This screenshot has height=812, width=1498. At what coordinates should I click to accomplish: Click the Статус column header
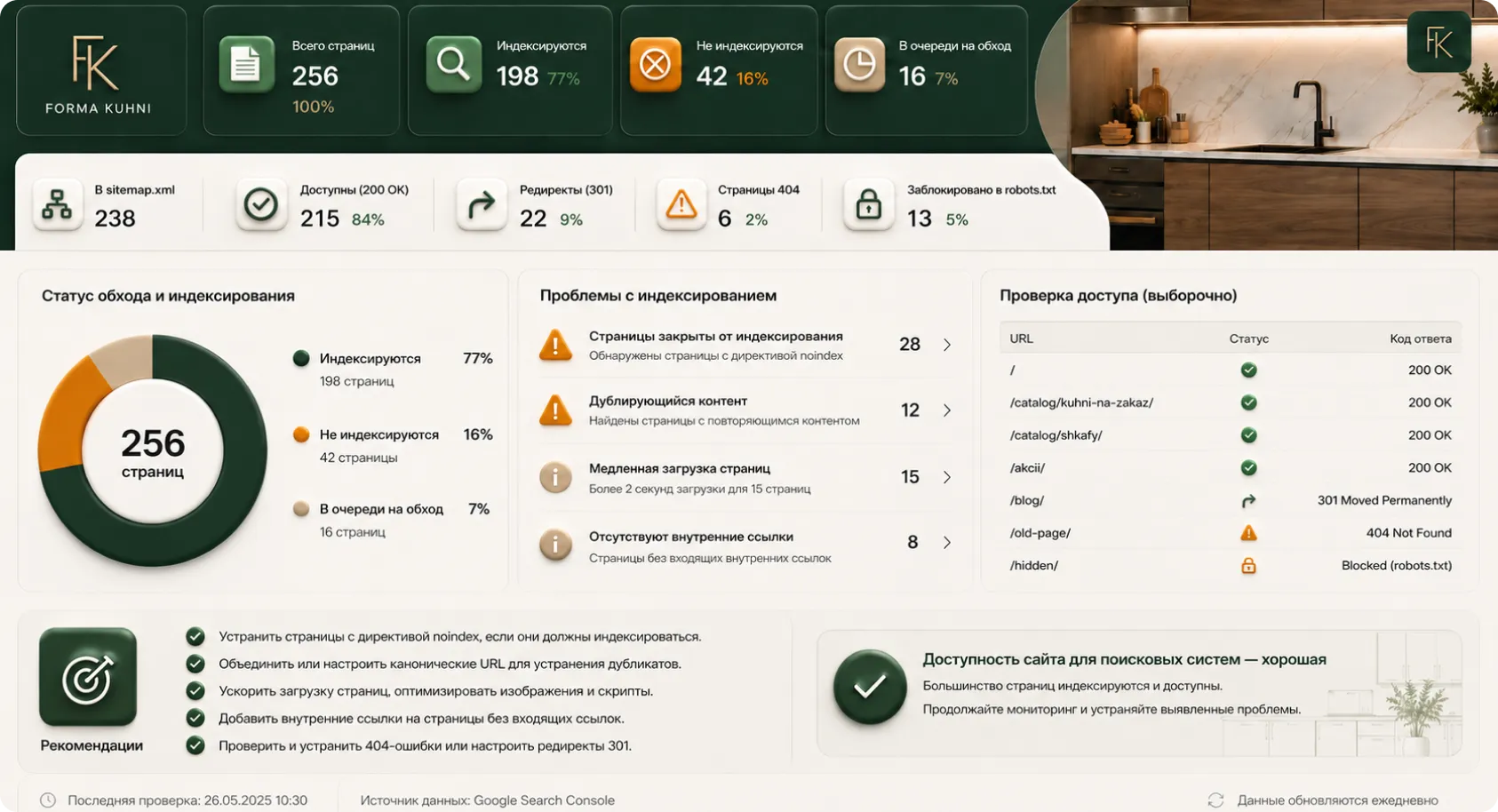[1248, 338]
